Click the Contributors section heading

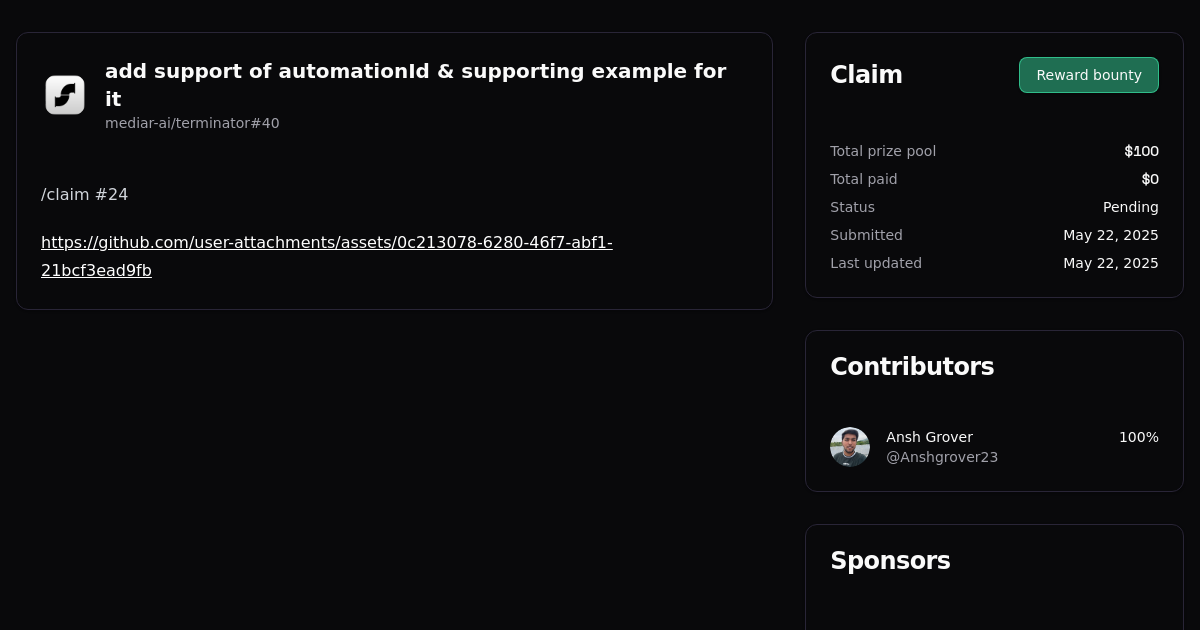point(912,366)
